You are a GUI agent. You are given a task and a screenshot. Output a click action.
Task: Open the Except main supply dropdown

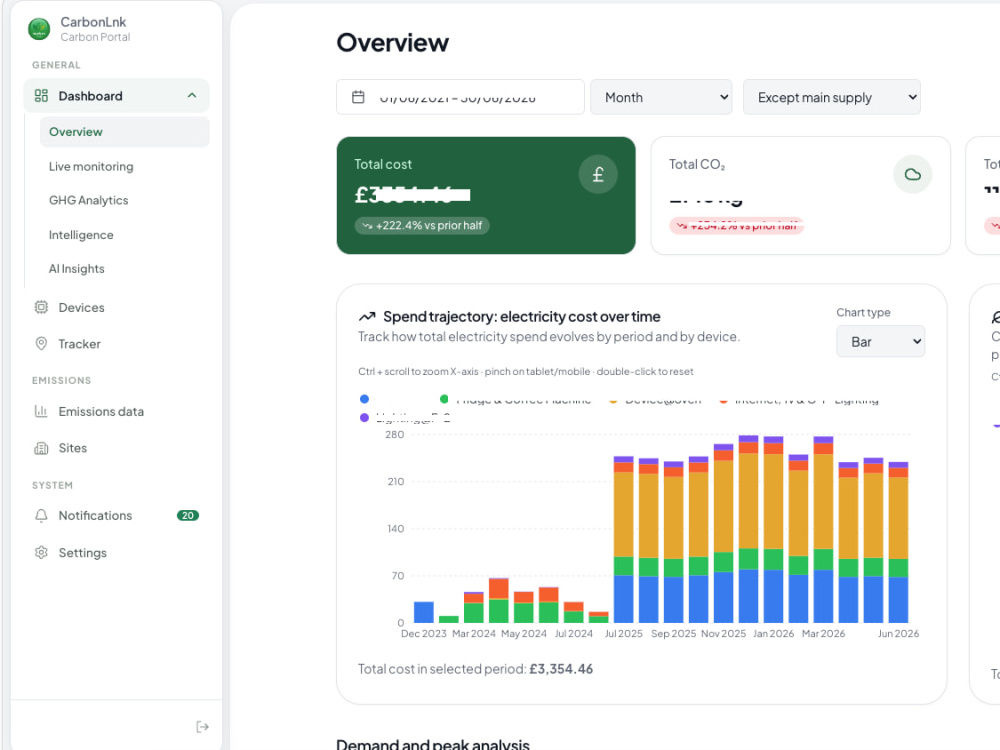832,97
